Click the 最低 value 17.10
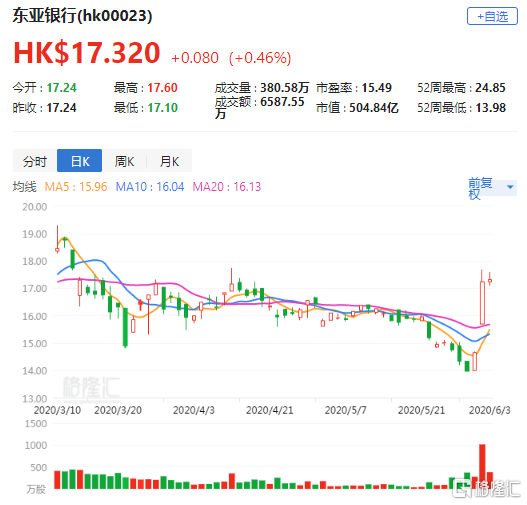The width and height of the screenshot is (527, 505). [x=162, y=108]
